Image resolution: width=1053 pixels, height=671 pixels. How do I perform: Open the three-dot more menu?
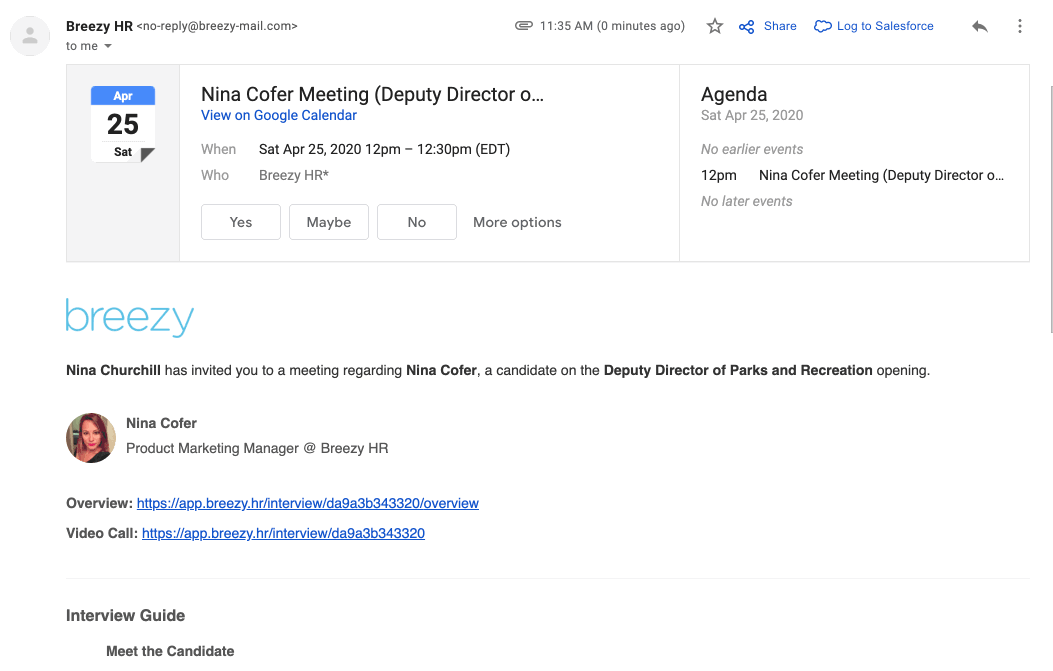1019,26
